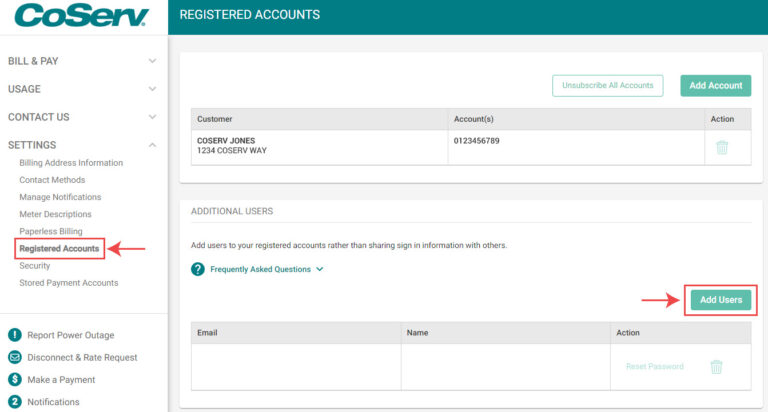Click the CoServ logo
The height and width of the screenshot is (412, 768).
click(x=81, y=16)
